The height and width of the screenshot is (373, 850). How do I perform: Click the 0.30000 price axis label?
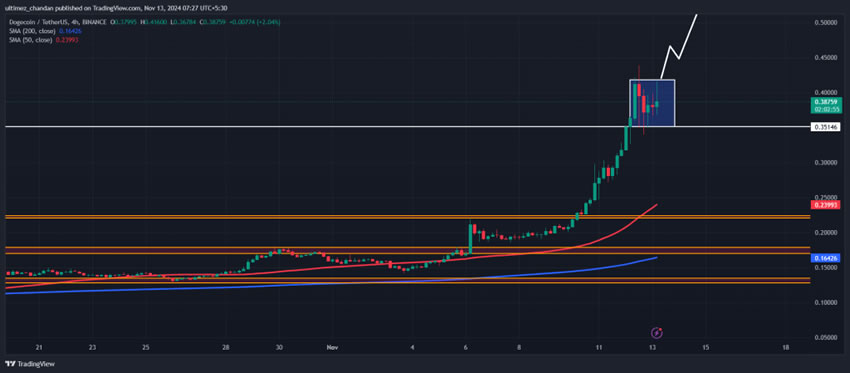tap(826, 162)
